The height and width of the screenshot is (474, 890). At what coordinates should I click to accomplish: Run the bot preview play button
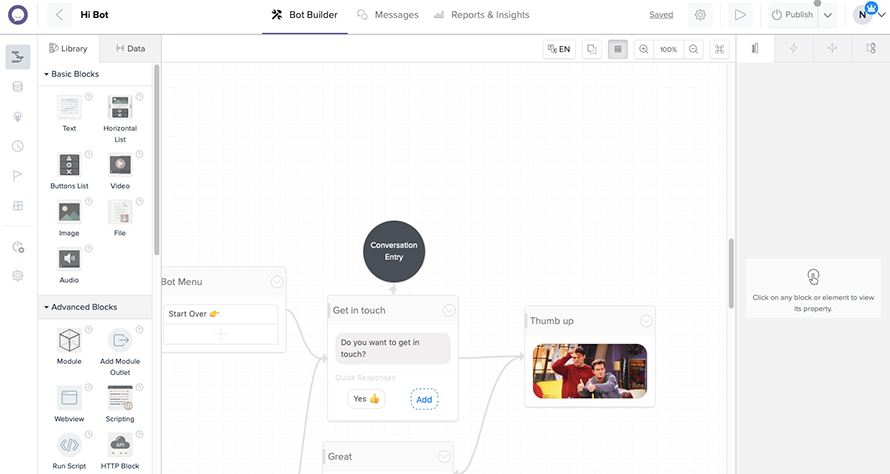[740, 15]
